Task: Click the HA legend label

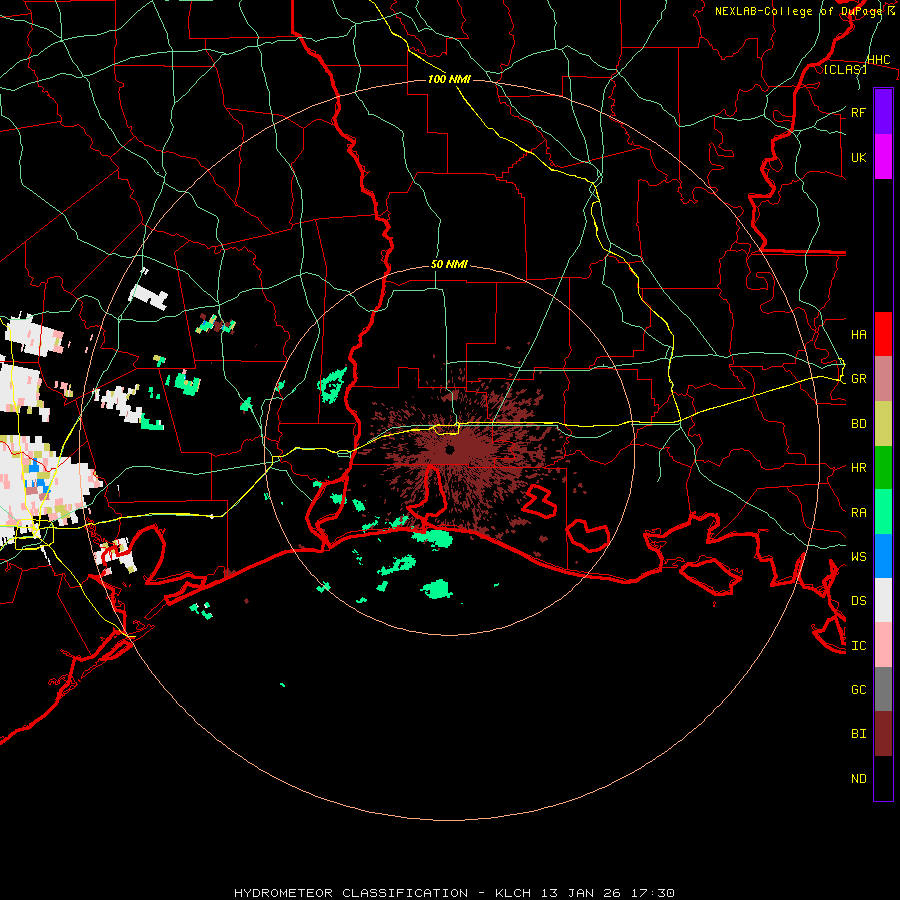Action: click(x=858, y=334)
